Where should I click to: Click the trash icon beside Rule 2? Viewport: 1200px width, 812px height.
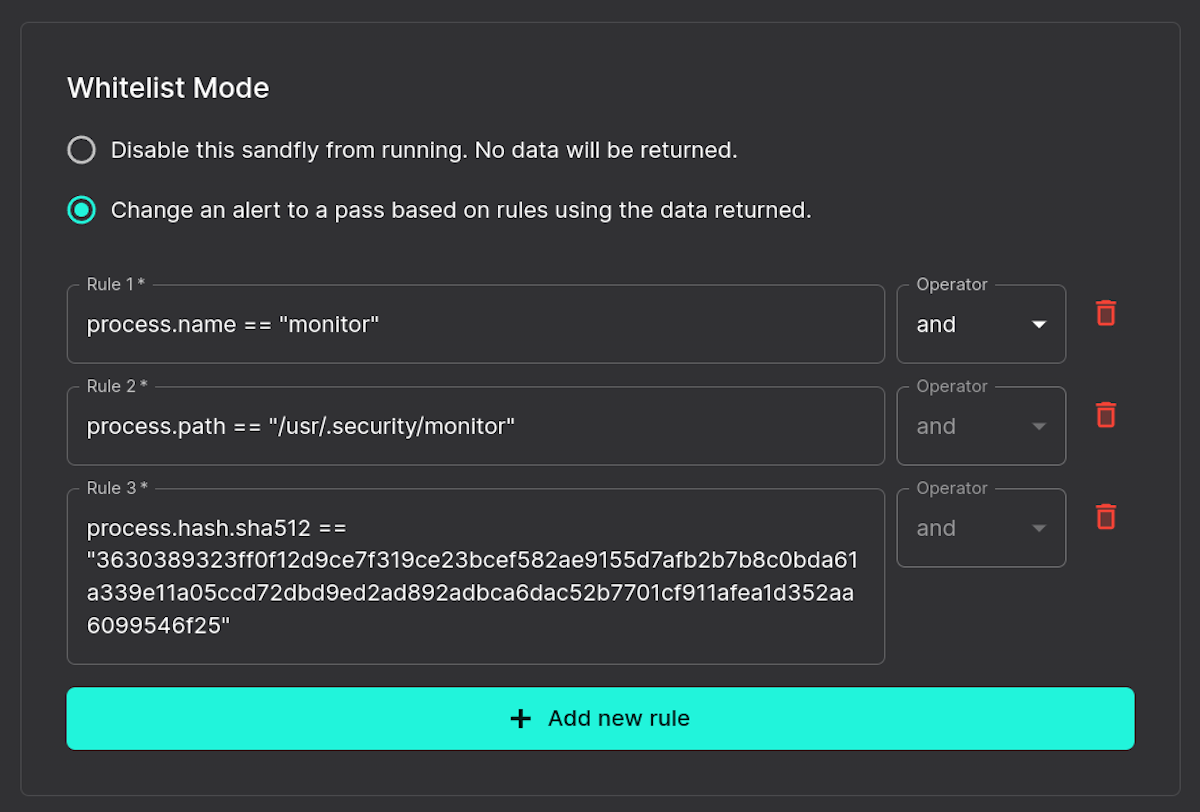1105,415
